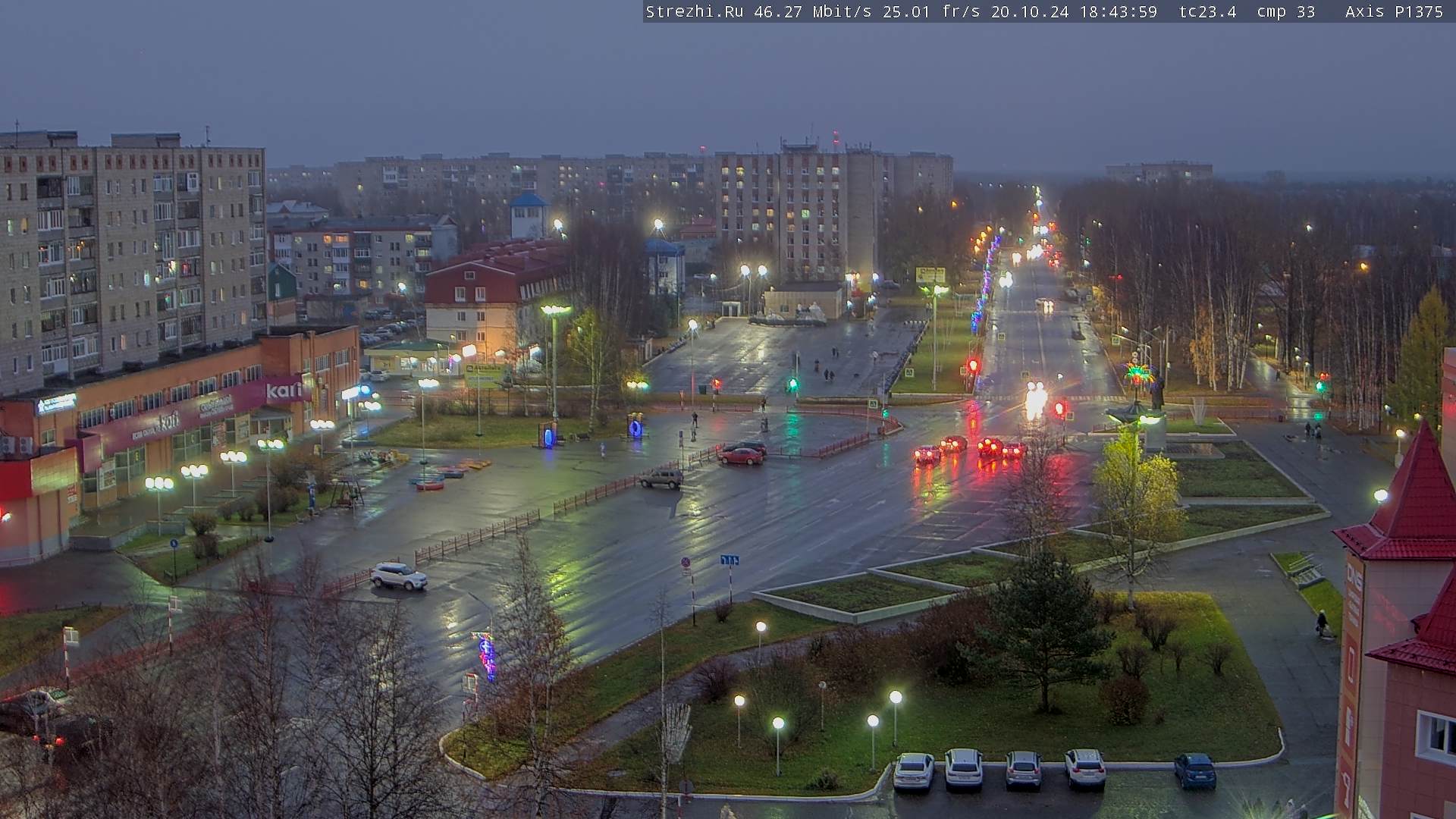Select the 46.27 Mbit/s bitrate readout
Viewport: 1456px width, 819px height.
pos(812,12)
